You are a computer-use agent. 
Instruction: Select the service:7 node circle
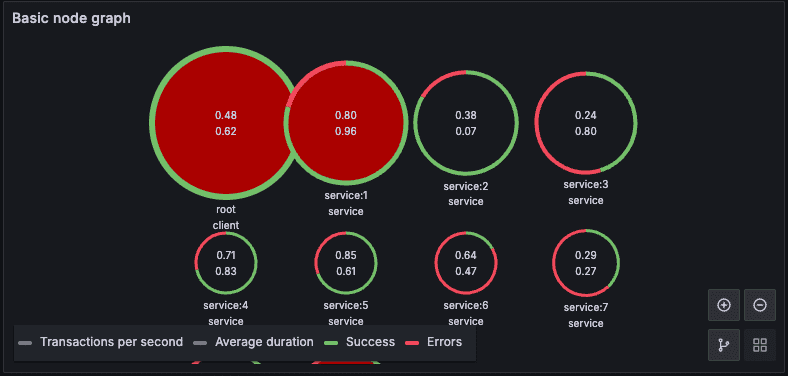tap(585, 263)
